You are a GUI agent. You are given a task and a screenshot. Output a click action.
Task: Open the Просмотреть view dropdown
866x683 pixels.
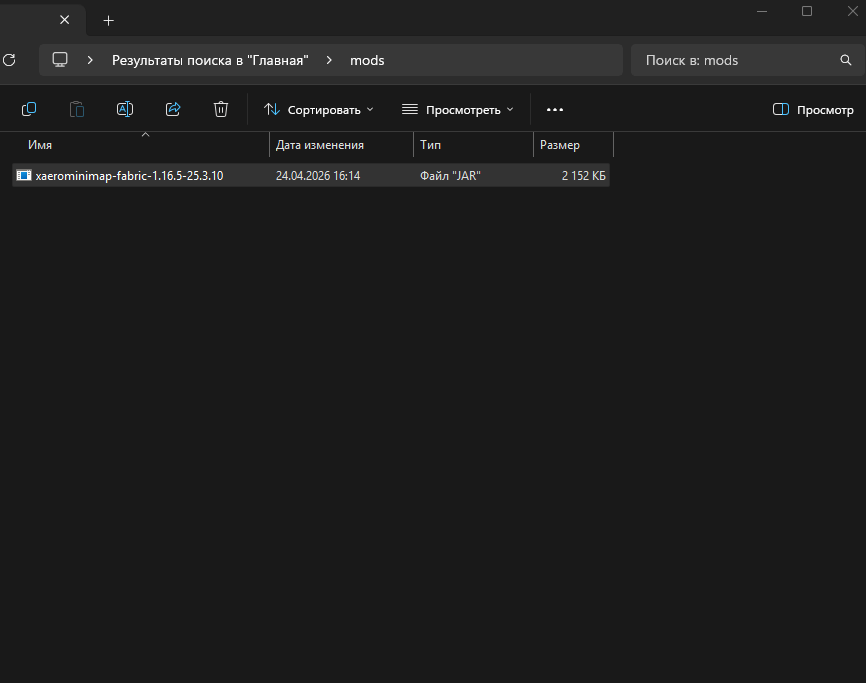pos(457,110)
